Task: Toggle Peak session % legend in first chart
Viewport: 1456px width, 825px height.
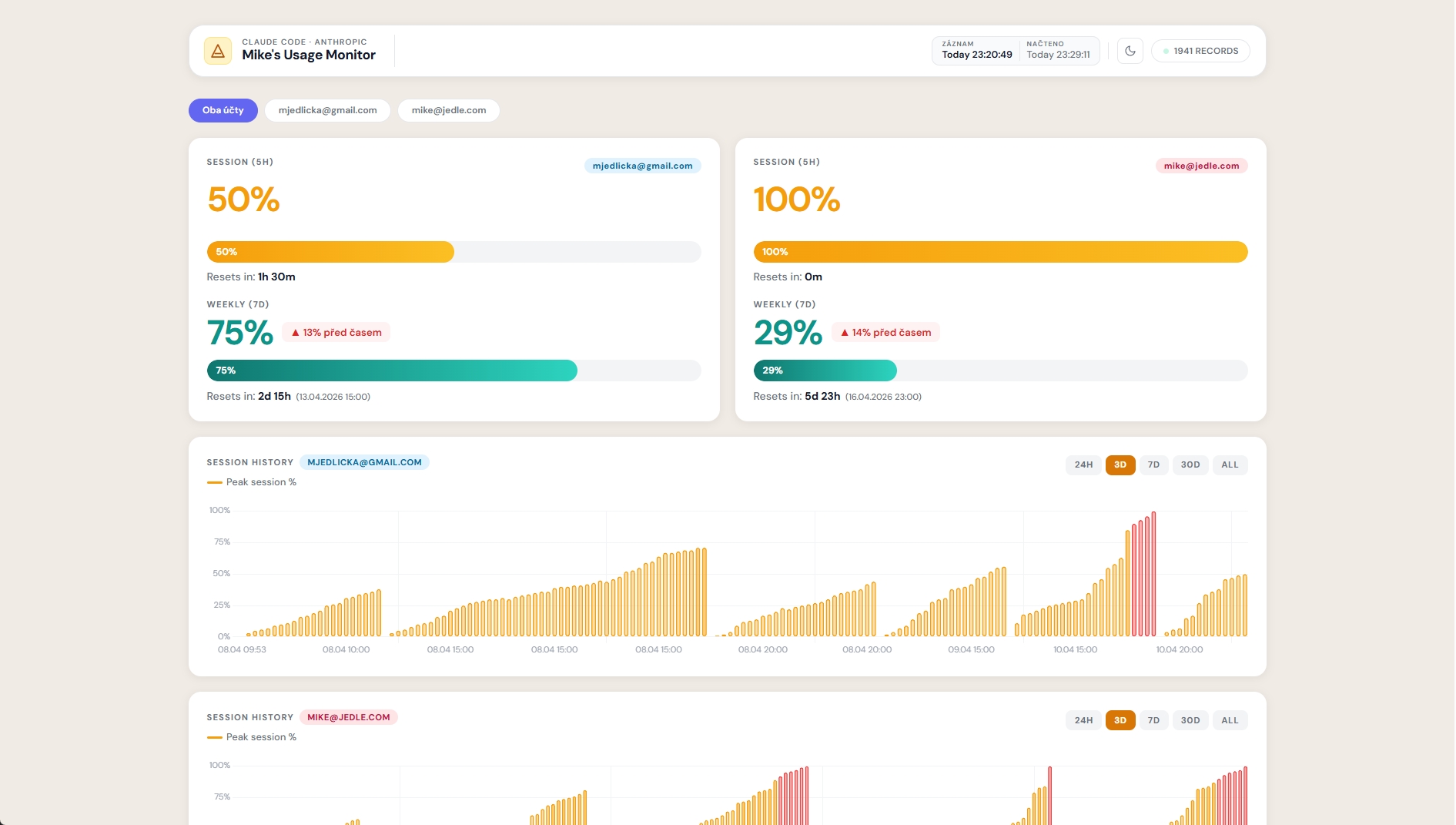Action: (252, 482)
